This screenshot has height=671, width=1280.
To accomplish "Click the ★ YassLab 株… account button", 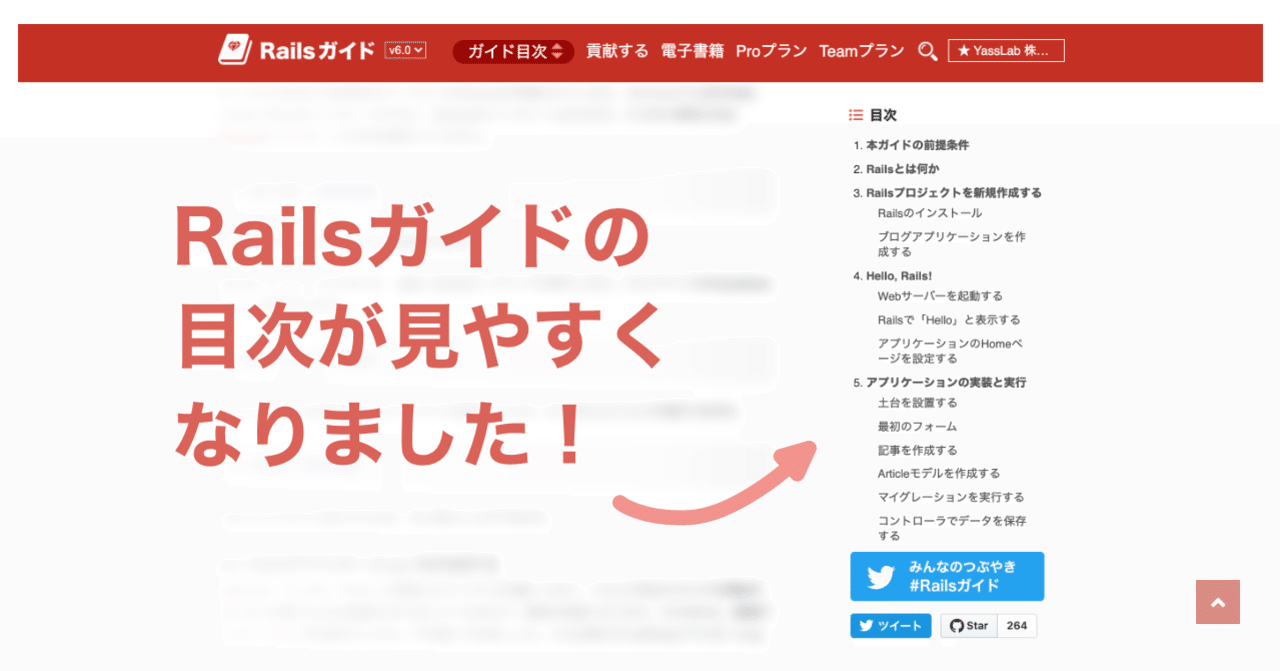I will tap(1005, 50).
